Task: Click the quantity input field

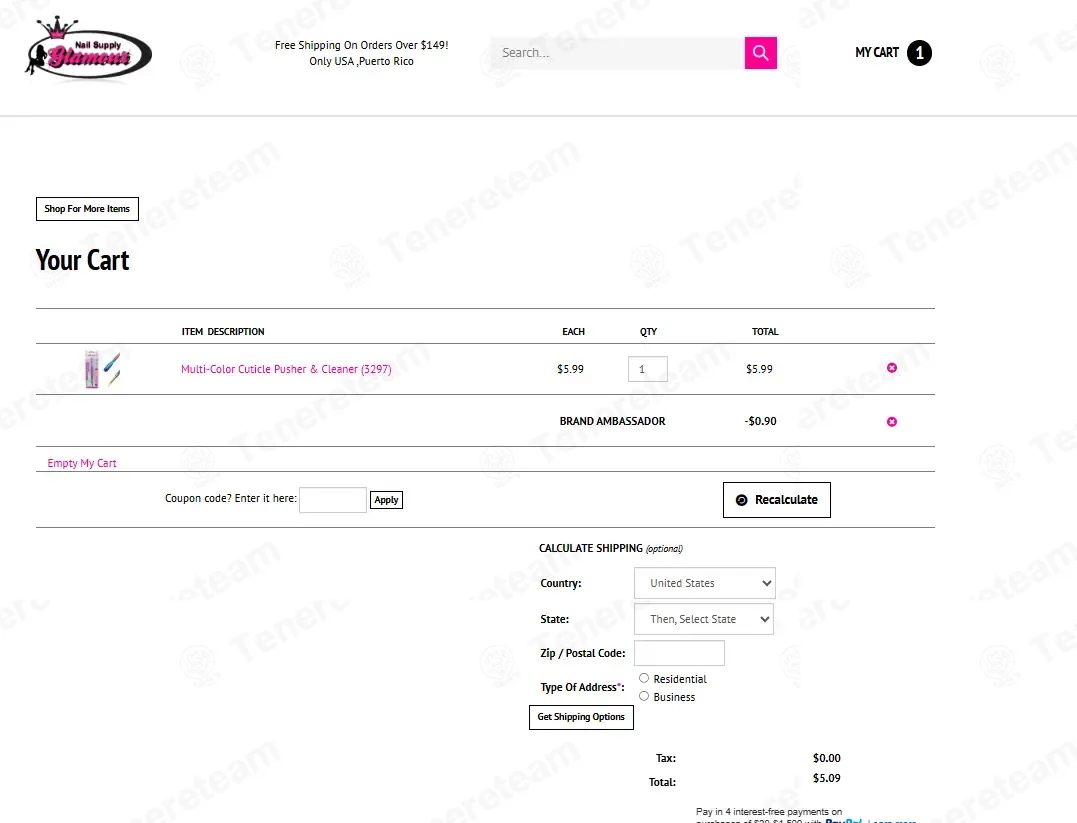Action: coord(648,369)
